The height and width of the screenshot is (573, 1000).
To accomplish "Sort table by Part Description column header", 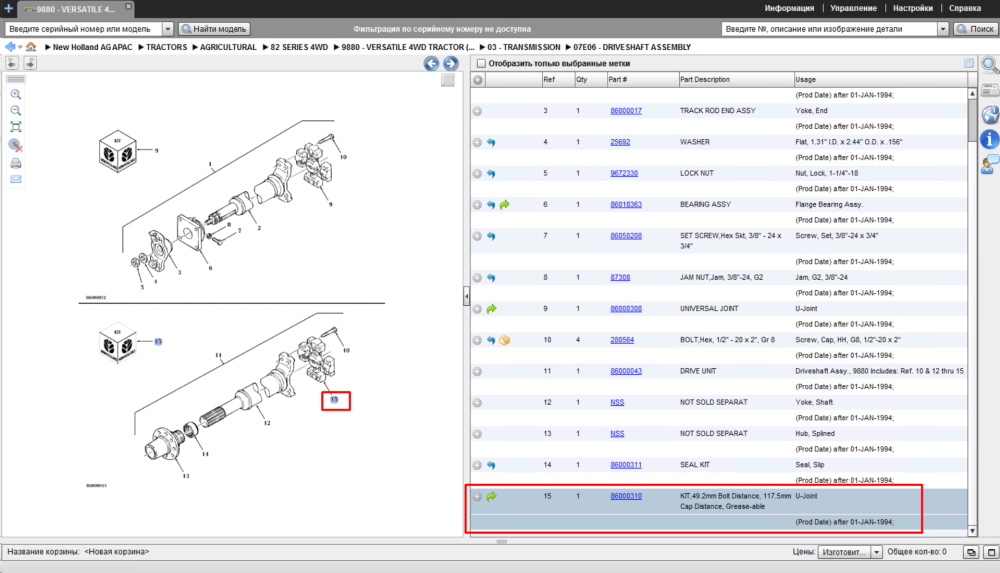I will point(736,80).
